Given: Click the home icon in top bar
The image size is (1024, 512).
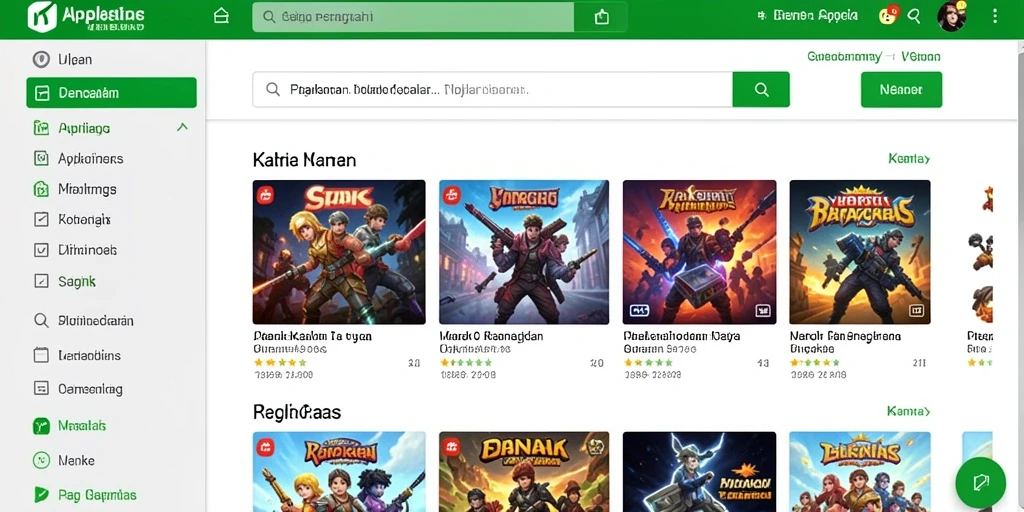Looking at the screenshot, I should [221, 16].
